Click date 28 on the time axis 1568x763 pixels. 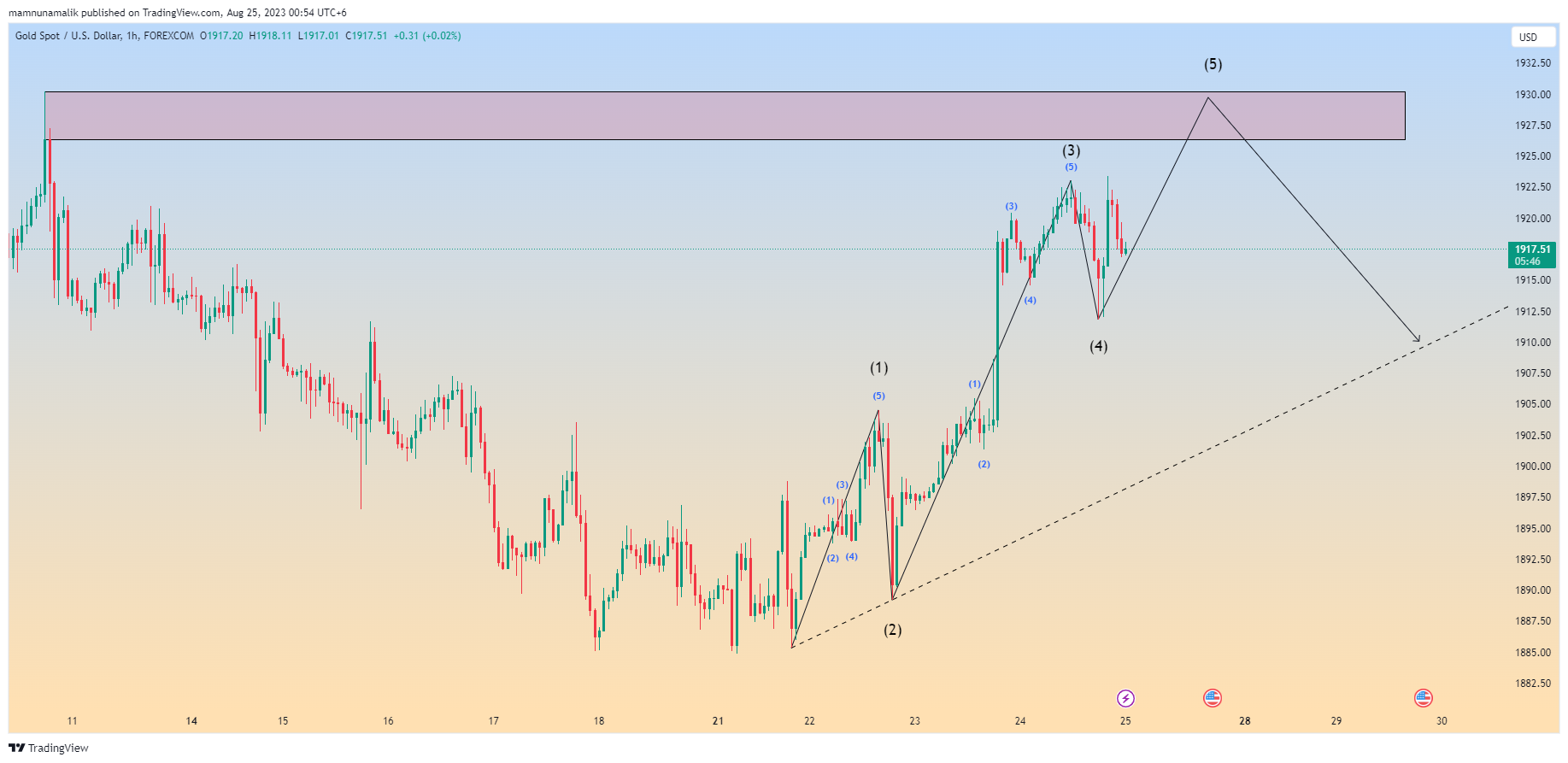coord(1245,721)
